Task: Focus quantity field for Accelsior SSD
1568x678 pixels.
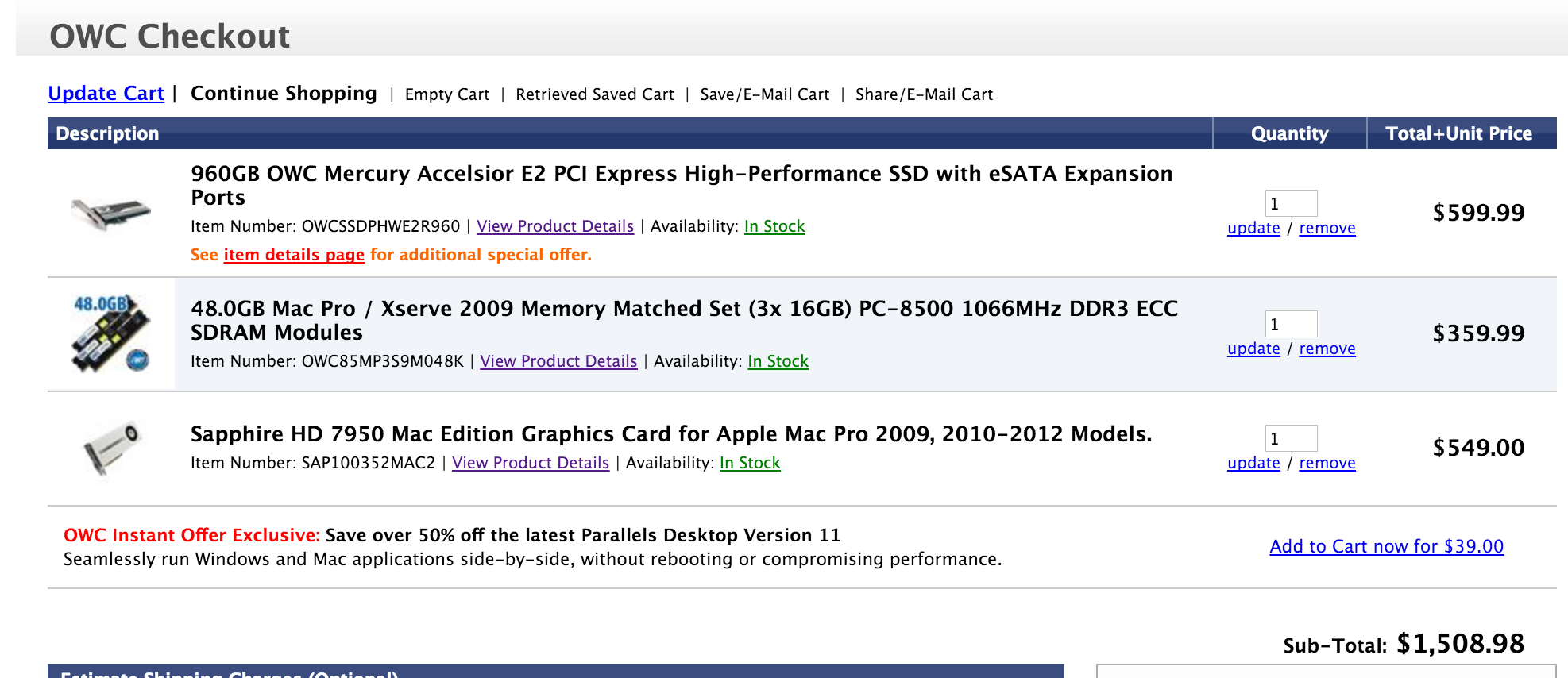Action: point(1291,203)
